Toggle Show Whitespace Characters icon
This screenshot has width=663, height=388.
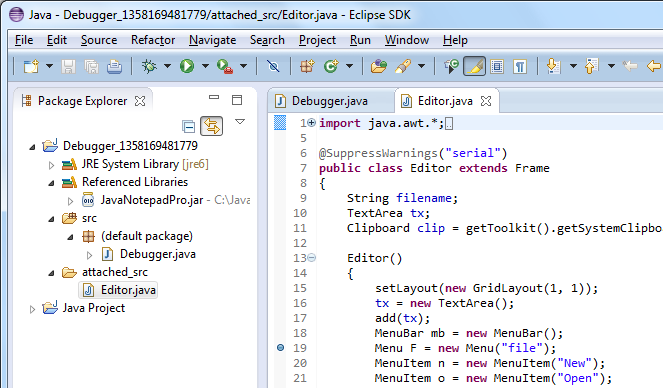coord(520,66)
